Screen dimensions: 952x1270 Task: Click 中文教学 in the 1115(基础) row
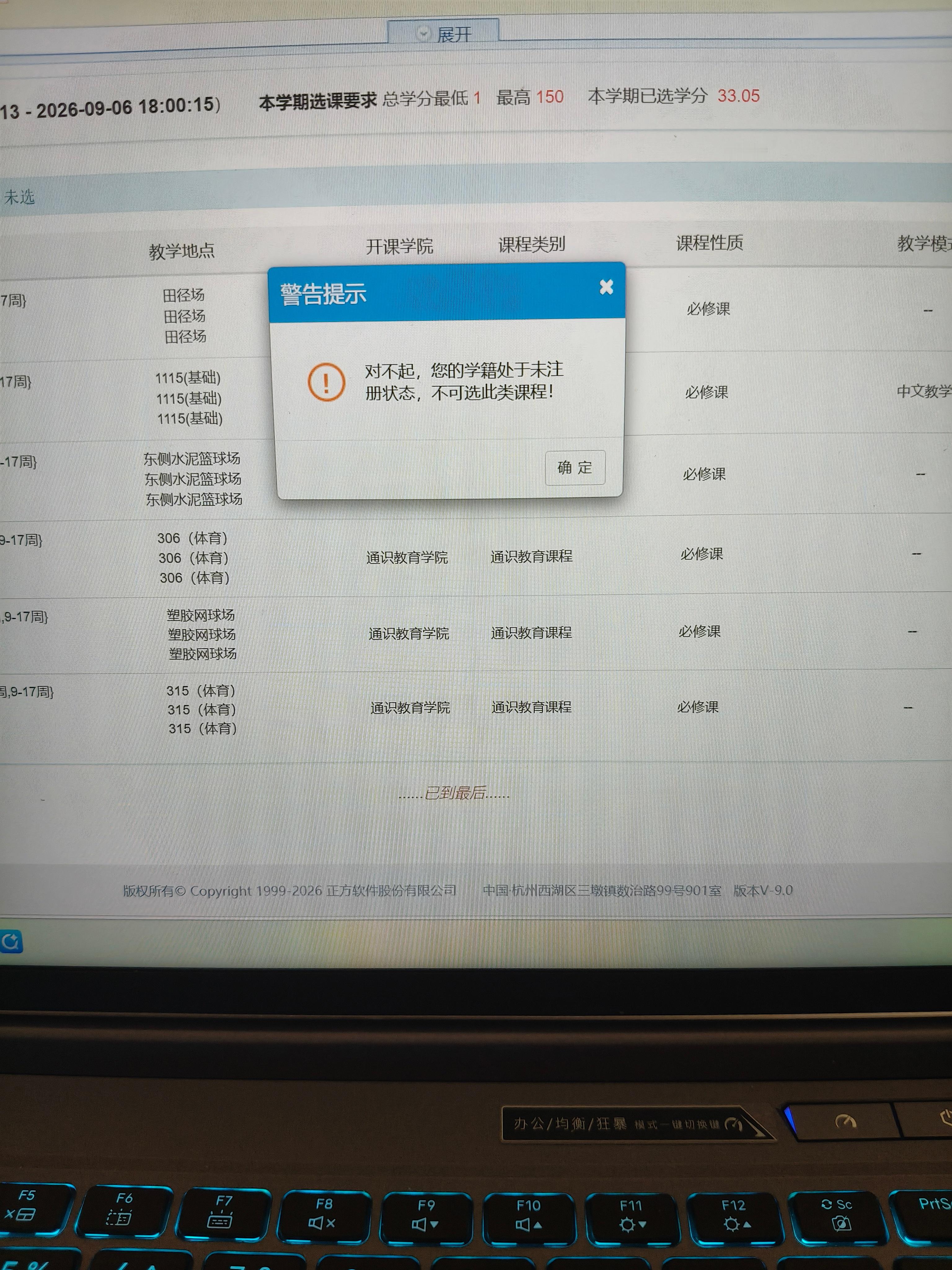click(x=924, y=392)
